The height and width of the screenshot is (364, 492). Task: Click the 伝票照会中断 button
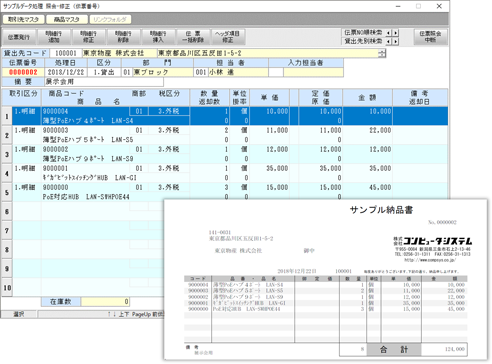430,37
